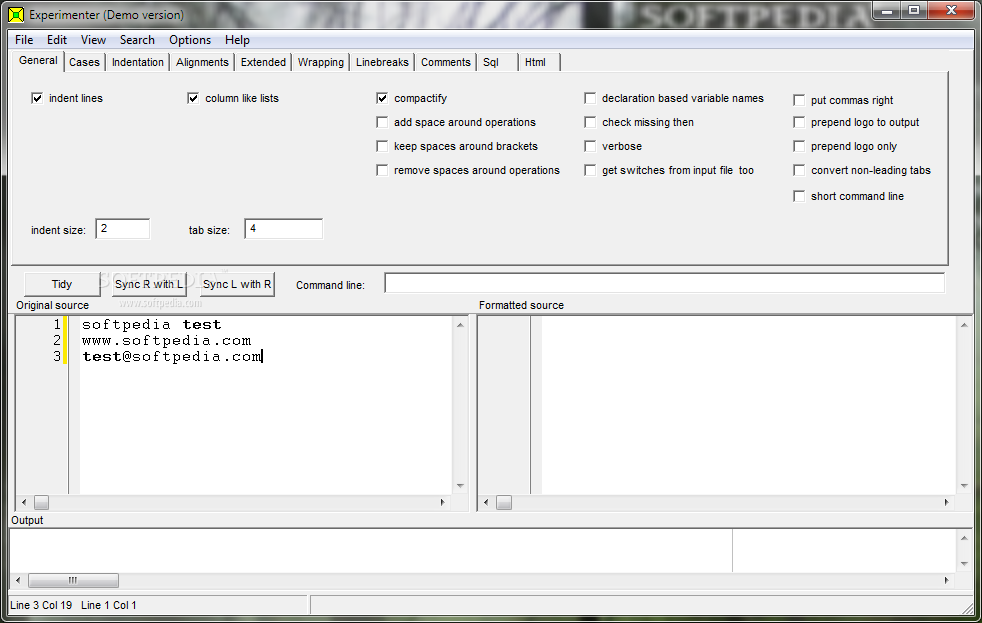Click horizontal scroll thumb under Original source
This screenshot has width=982, height=623.
pyautogui.click(x=41, y=502)
